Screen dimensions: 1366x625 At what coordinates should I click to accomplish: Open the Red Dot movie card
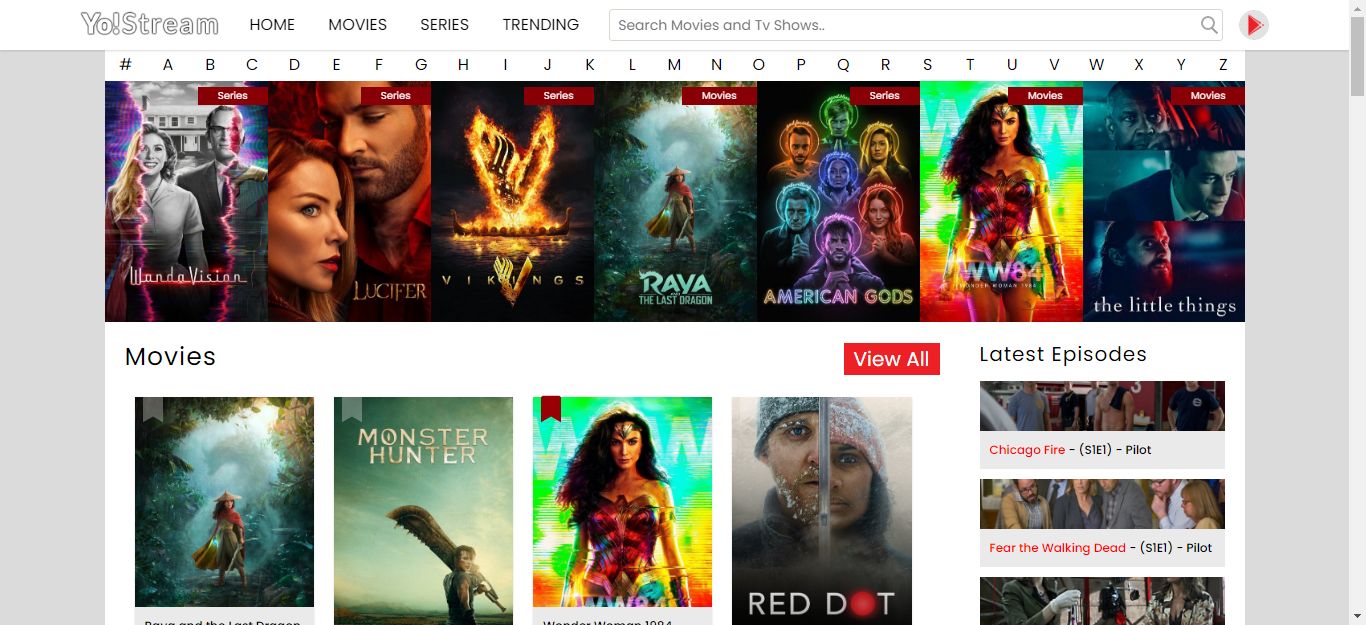pos(822,511)
